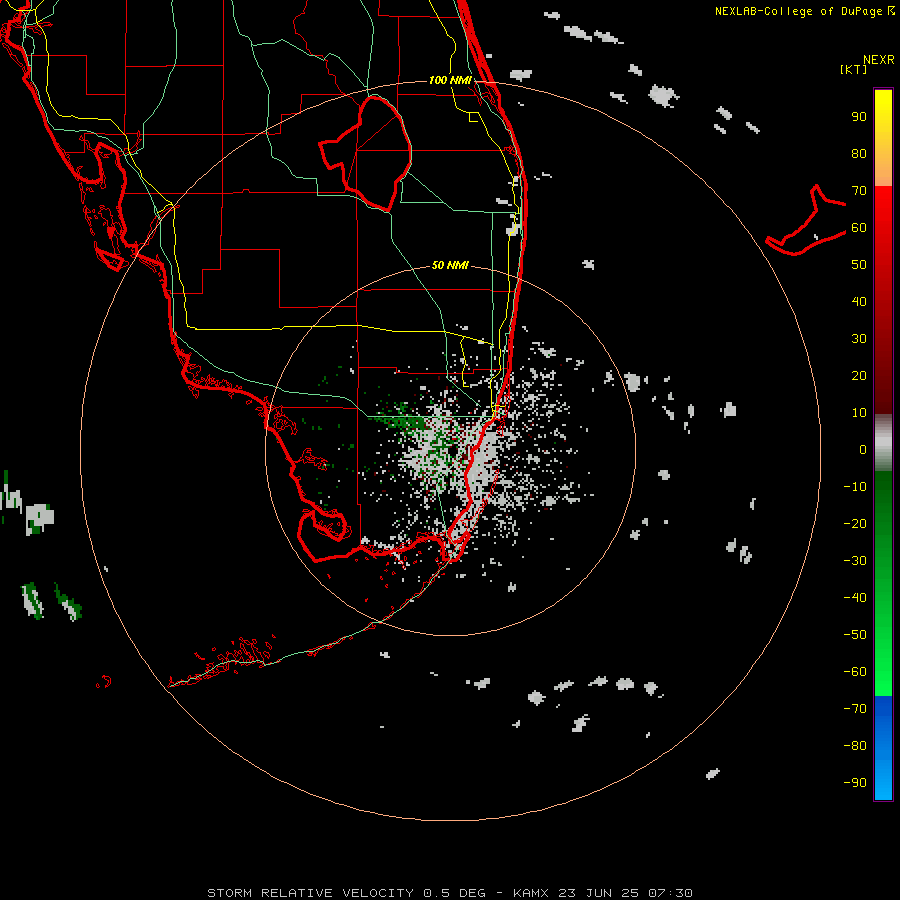Click the 50 value on the velocity scale
The width and height of the screenshot is (900, 900).
tap(859, 265)
